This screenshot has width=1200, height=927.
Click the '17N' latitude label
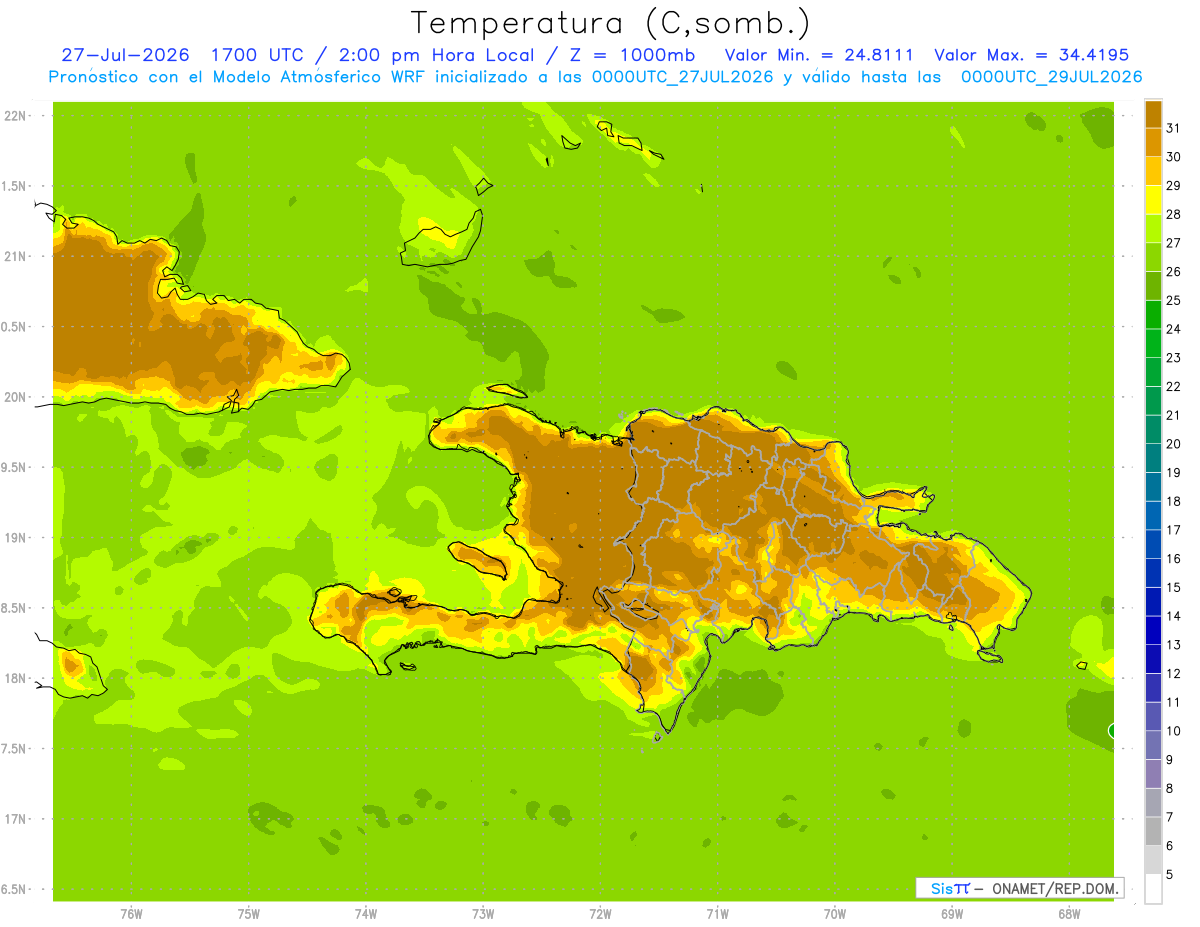[x=14, y=819]
